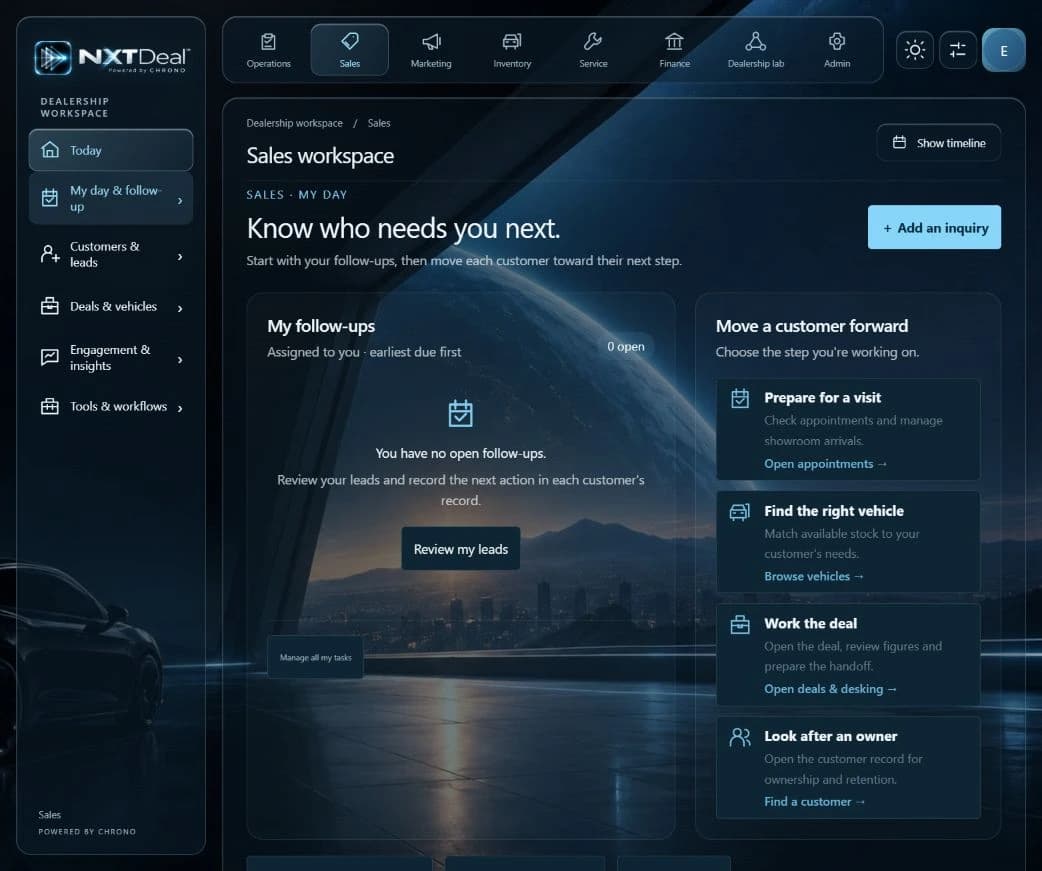
Task: Click the NXTDeal logo
Action: point(112,57)
